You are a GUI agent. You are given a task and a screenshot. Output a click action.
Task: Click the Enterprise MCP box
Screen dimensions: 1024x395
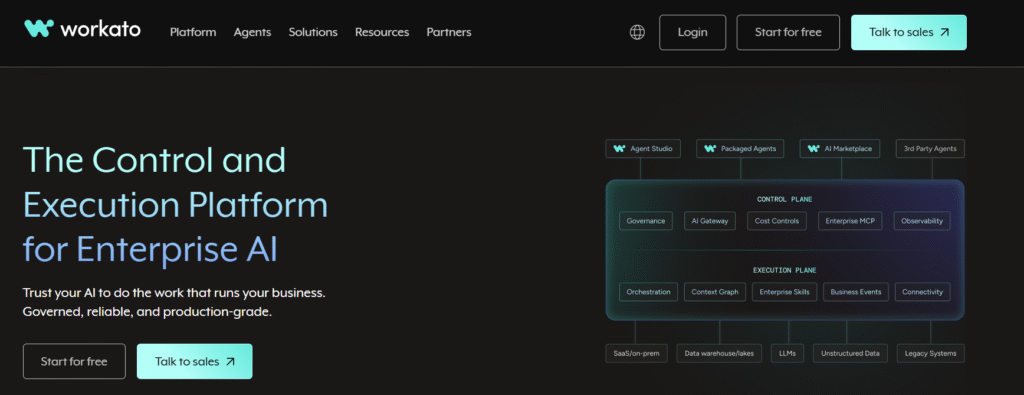[850, 221]
